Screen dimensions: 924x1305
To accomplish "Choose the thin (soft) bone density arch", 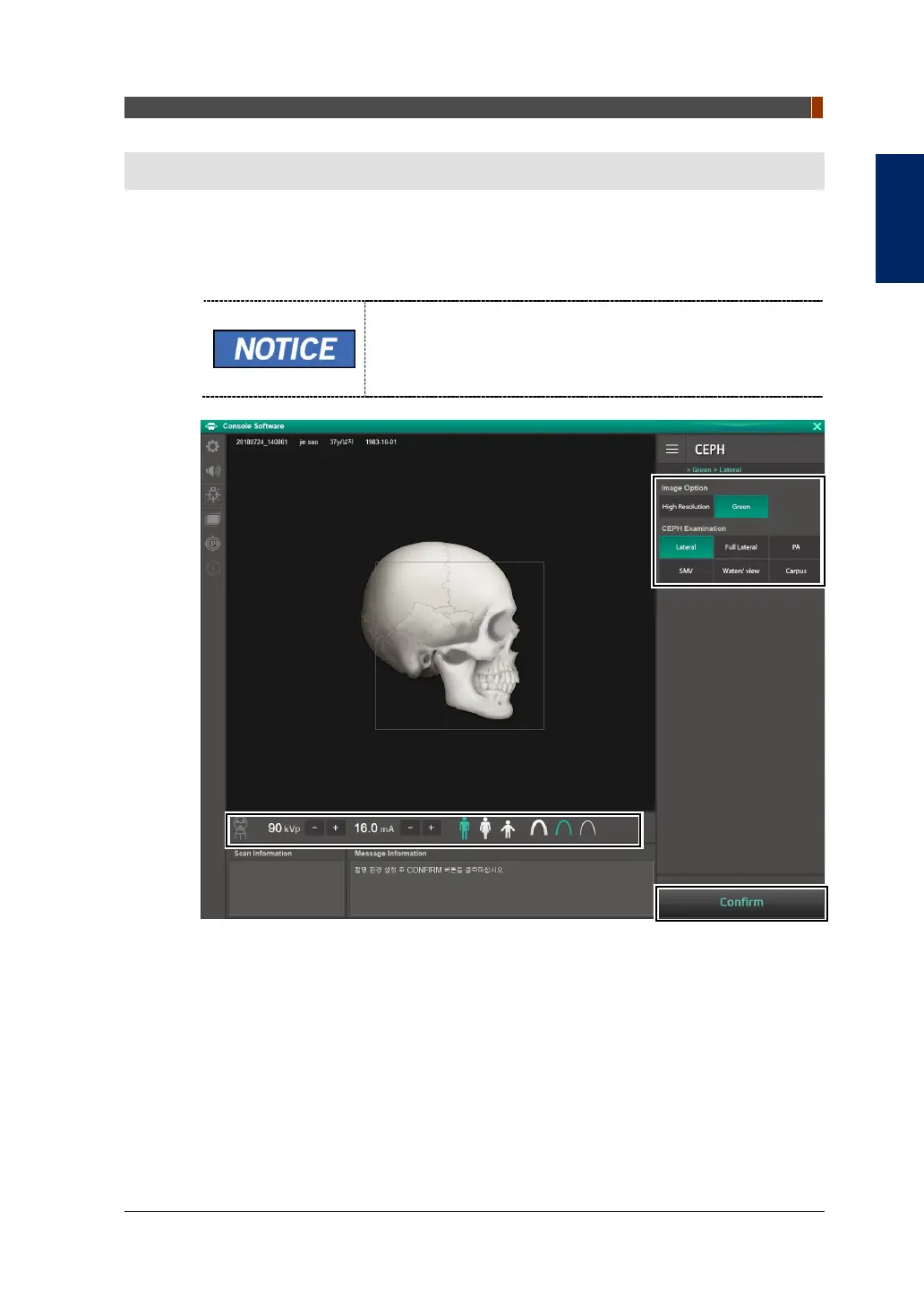I will [x=587, y=829].
